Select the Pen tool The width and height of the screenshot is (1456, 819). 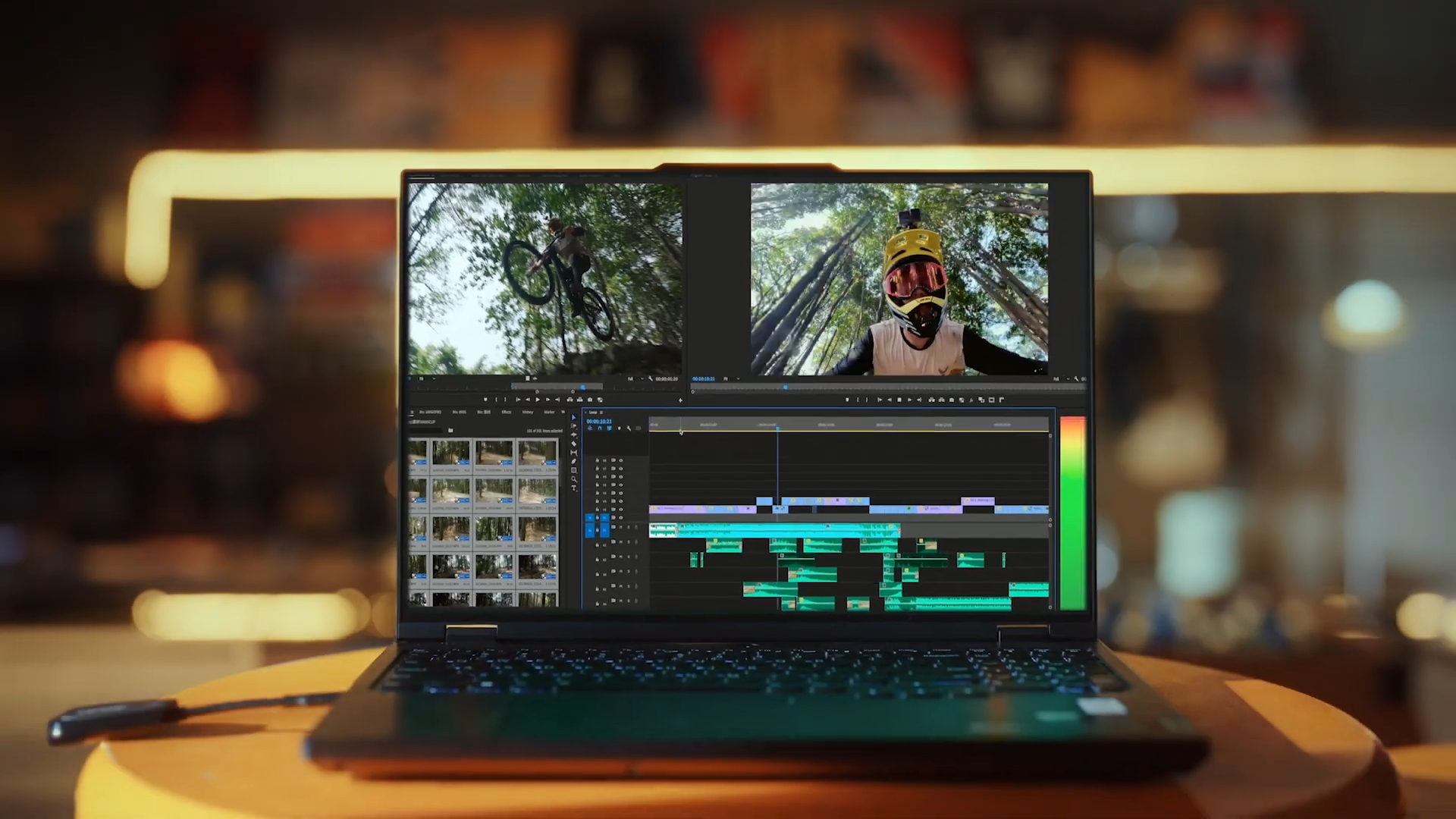pos(574,461)
